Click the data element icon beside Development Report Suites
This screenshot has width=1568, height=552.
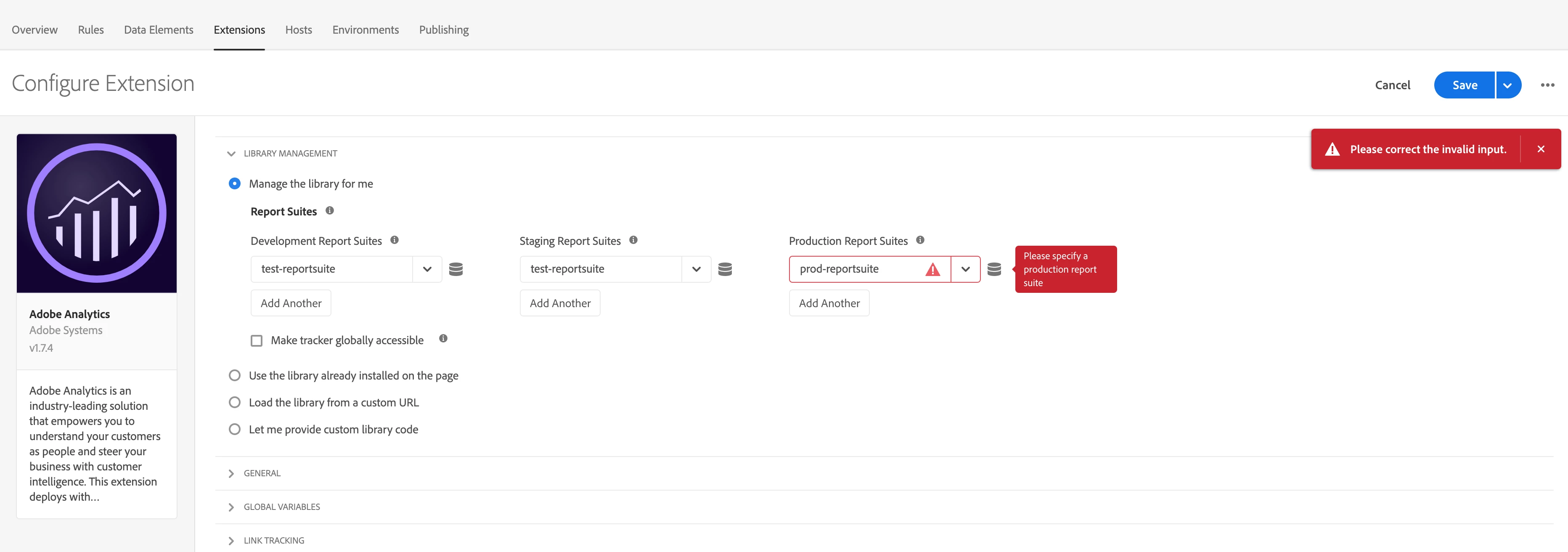456,269
